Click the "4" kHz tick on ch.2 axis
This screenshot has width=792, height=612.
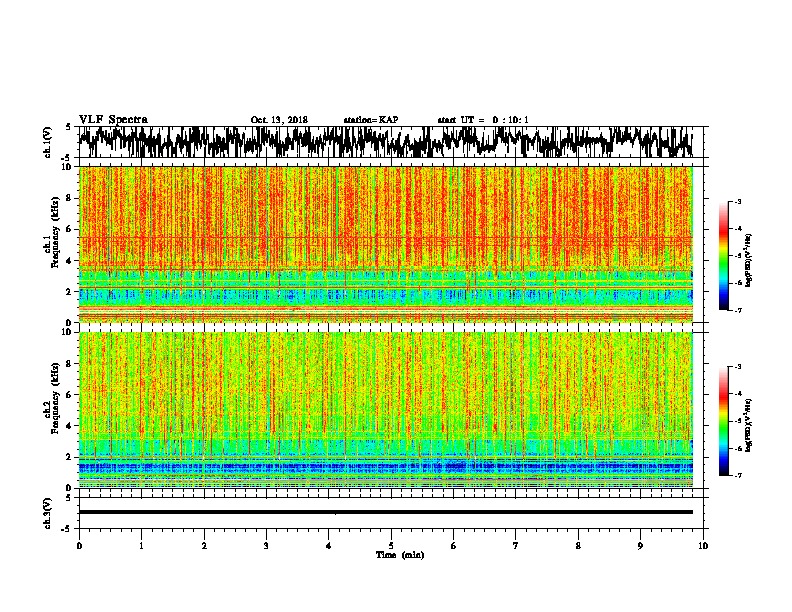(x=70, y=426)
